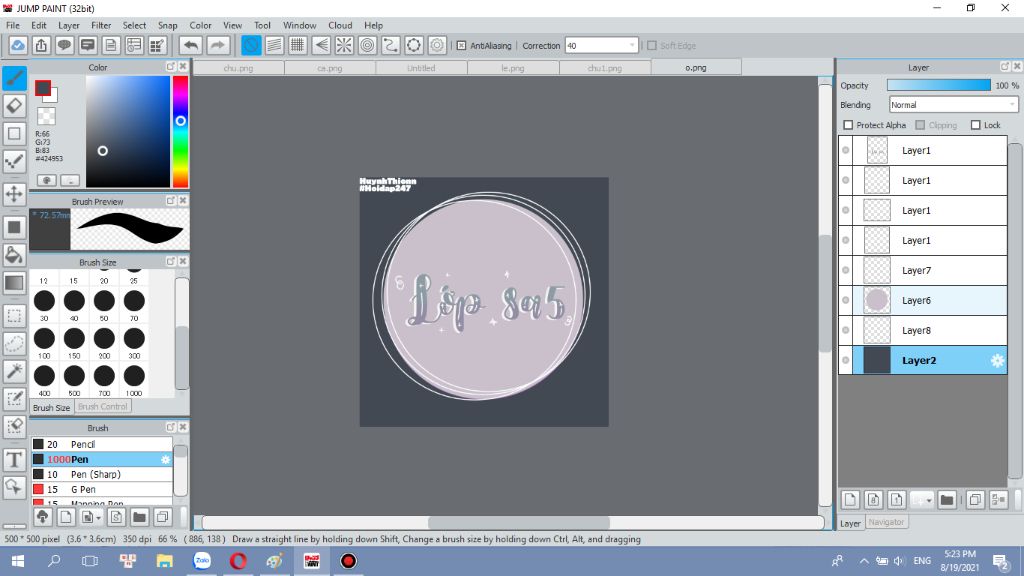Click the export upload icon
Image resolution: width=1024 pixels, height=576 pixels.
(41, 45)
